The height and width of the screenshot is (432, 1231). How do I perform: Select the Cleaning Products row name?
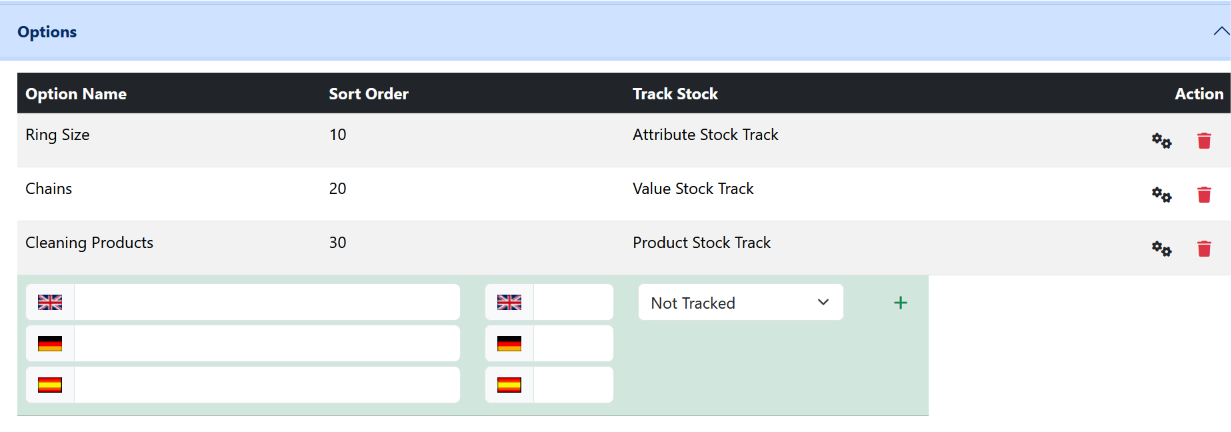89,242
